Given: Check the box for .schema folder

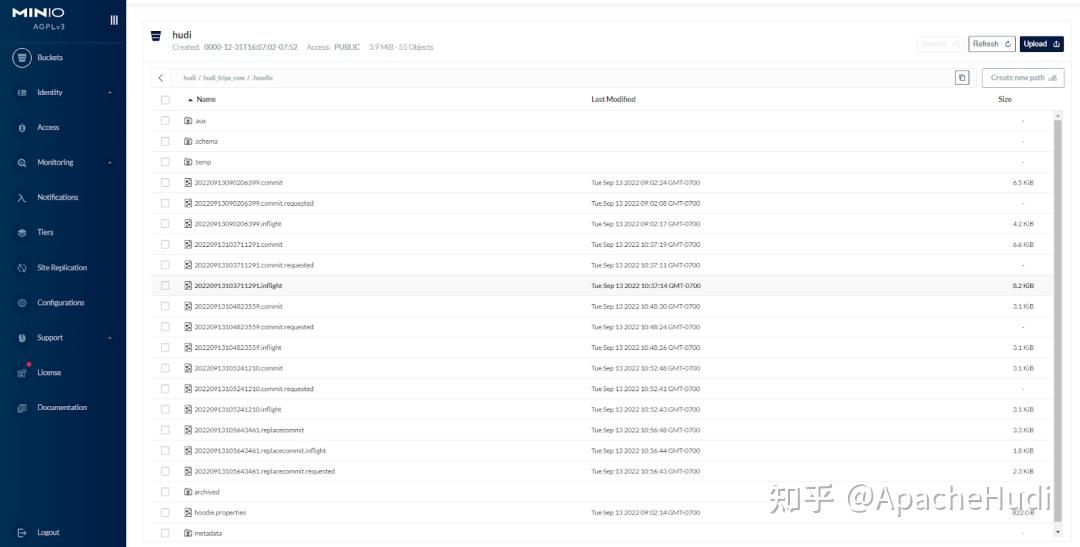Looking at the screenshot, I should click(165, 141).
